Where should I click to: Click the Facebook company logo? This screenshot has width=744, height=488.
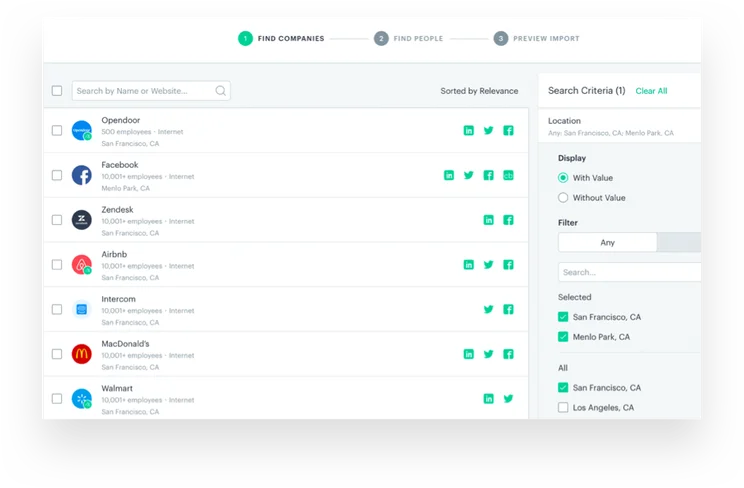tap(82, 175)
